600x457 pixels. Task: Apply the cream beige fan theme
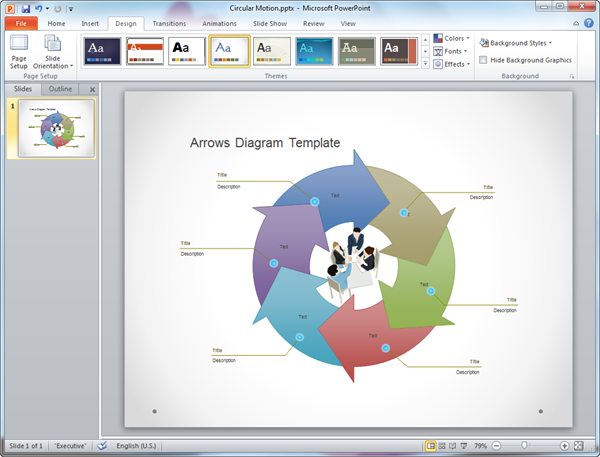click(272, 51)
